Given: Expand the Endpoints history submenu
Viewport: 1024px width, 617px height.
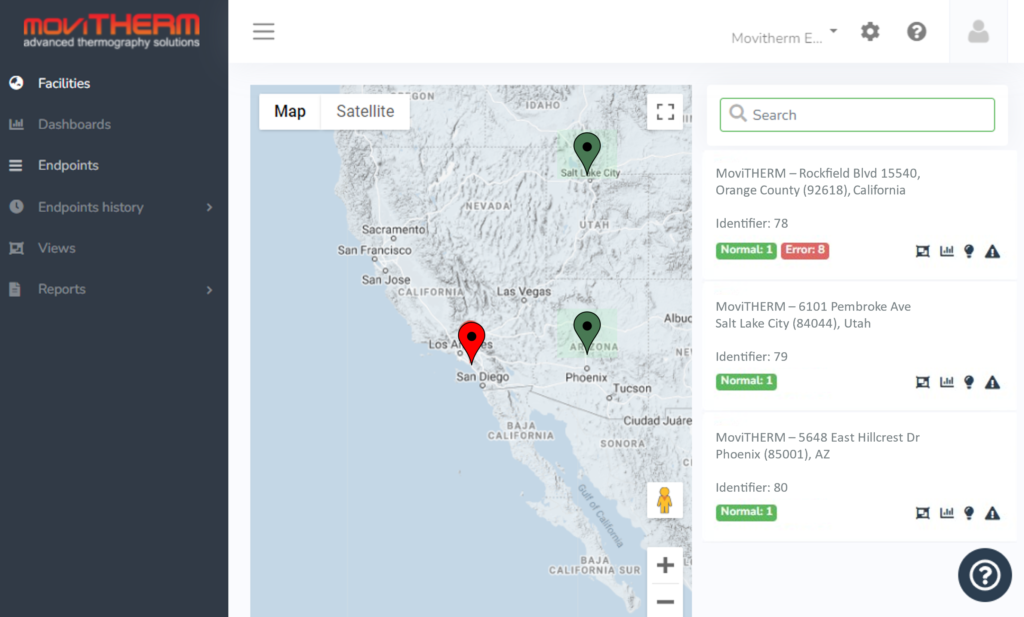Looking at the screenshot, I should point(209,207).
